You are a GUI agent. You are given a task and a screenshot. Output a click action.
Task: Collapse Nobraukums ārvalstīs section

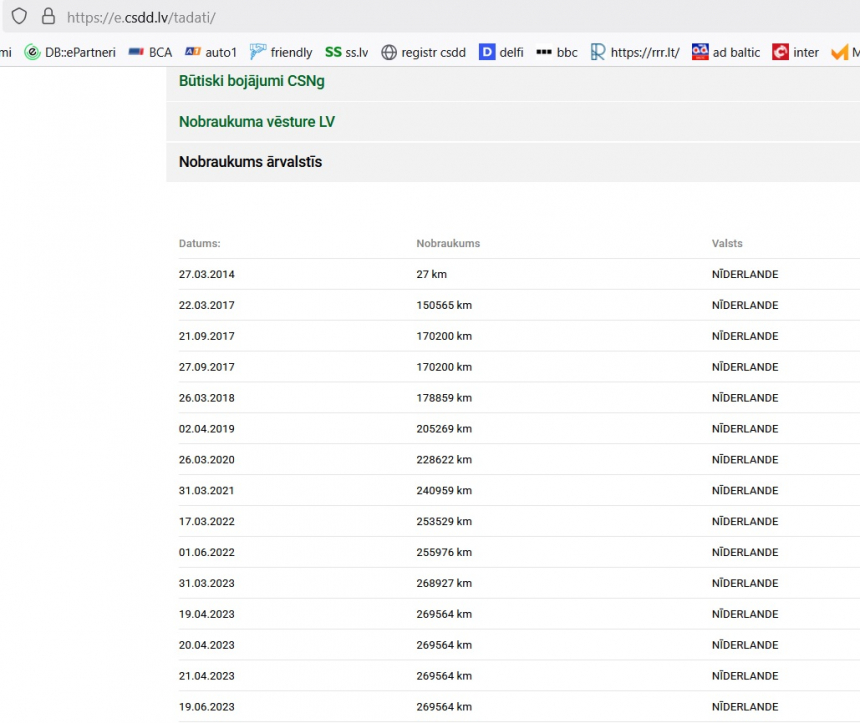(x=513, y=162)
